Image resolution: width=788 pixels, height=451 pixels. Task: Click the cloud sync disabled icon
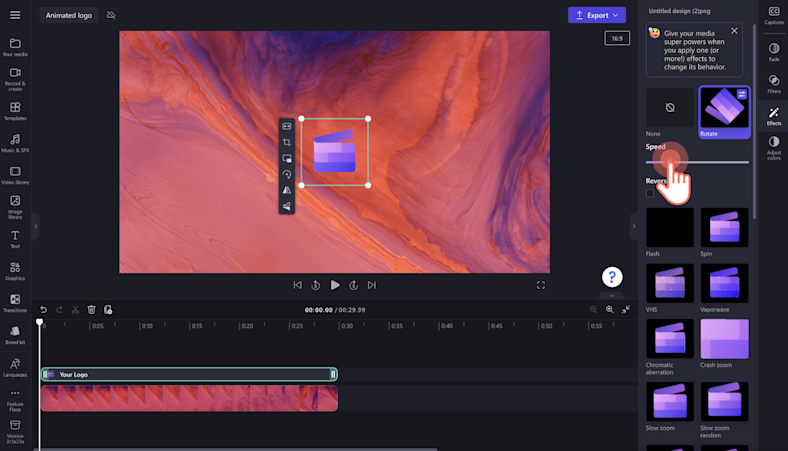(x=111, y=15)
